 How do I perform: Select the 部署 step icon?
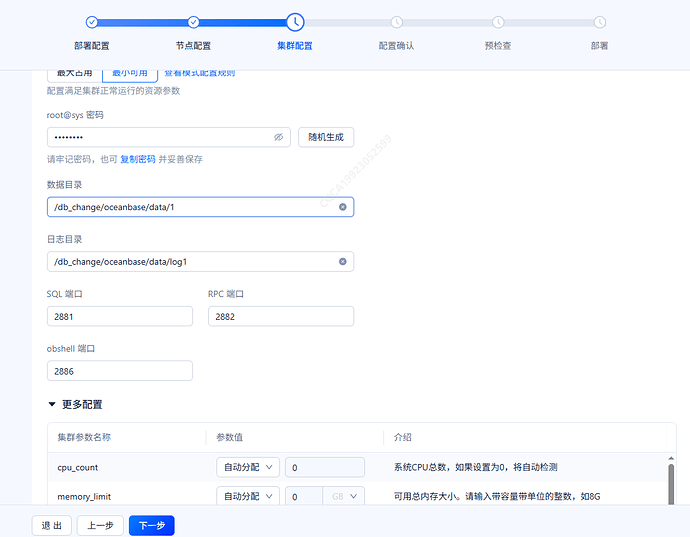[599, 22]
